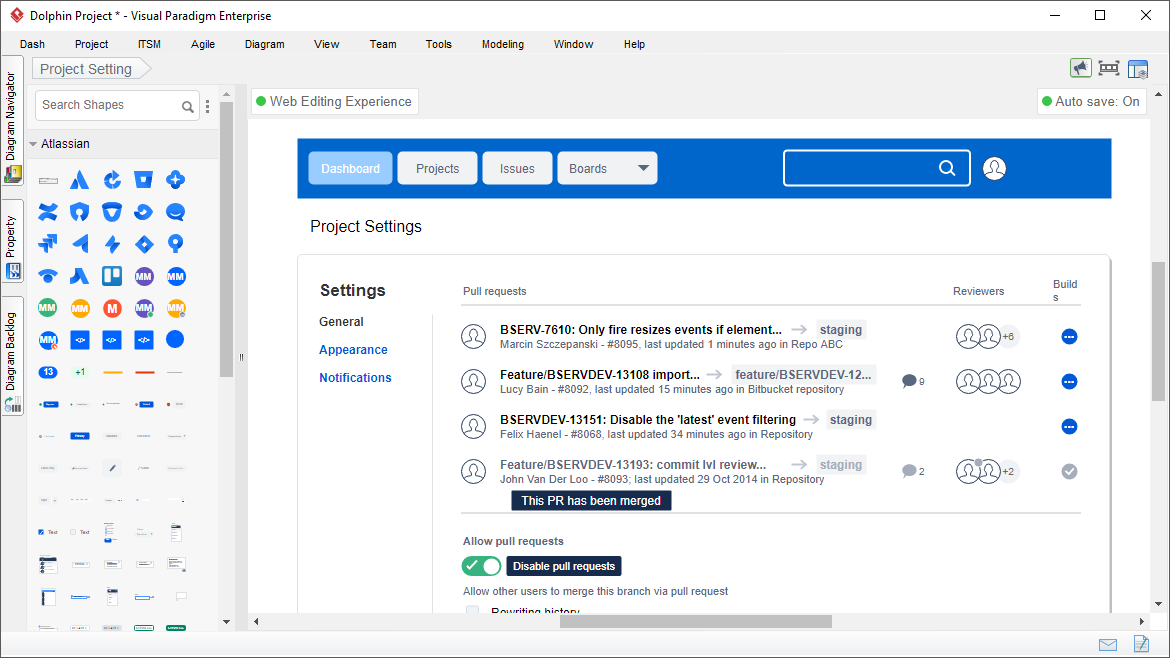This screenshot has height=658, width=1170.
Task: Click the Auto save: On indicator
Action: (x=1091, y=101)
